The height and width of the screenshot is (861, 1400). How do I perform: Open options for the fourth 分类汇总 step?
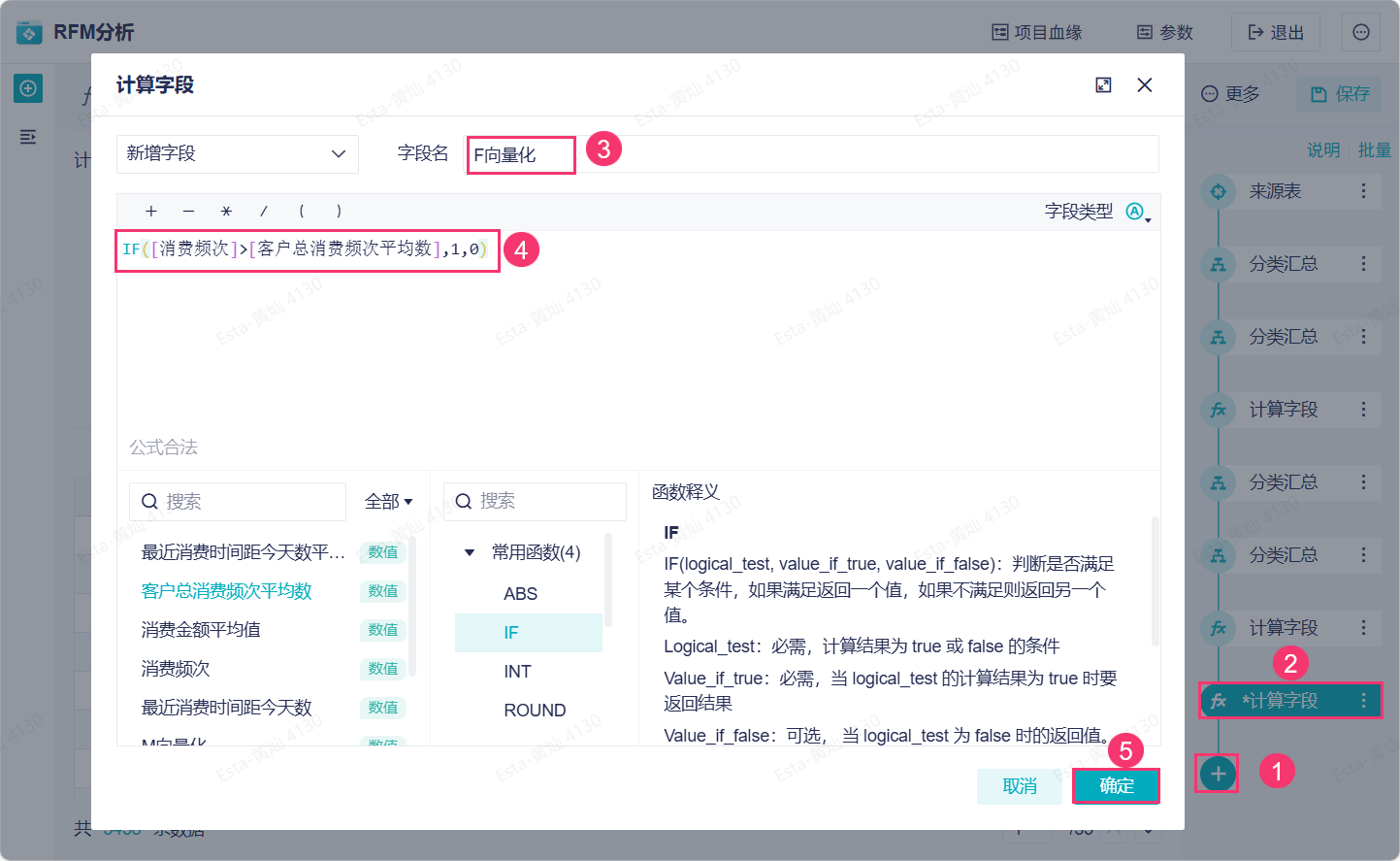point(1363,555)
